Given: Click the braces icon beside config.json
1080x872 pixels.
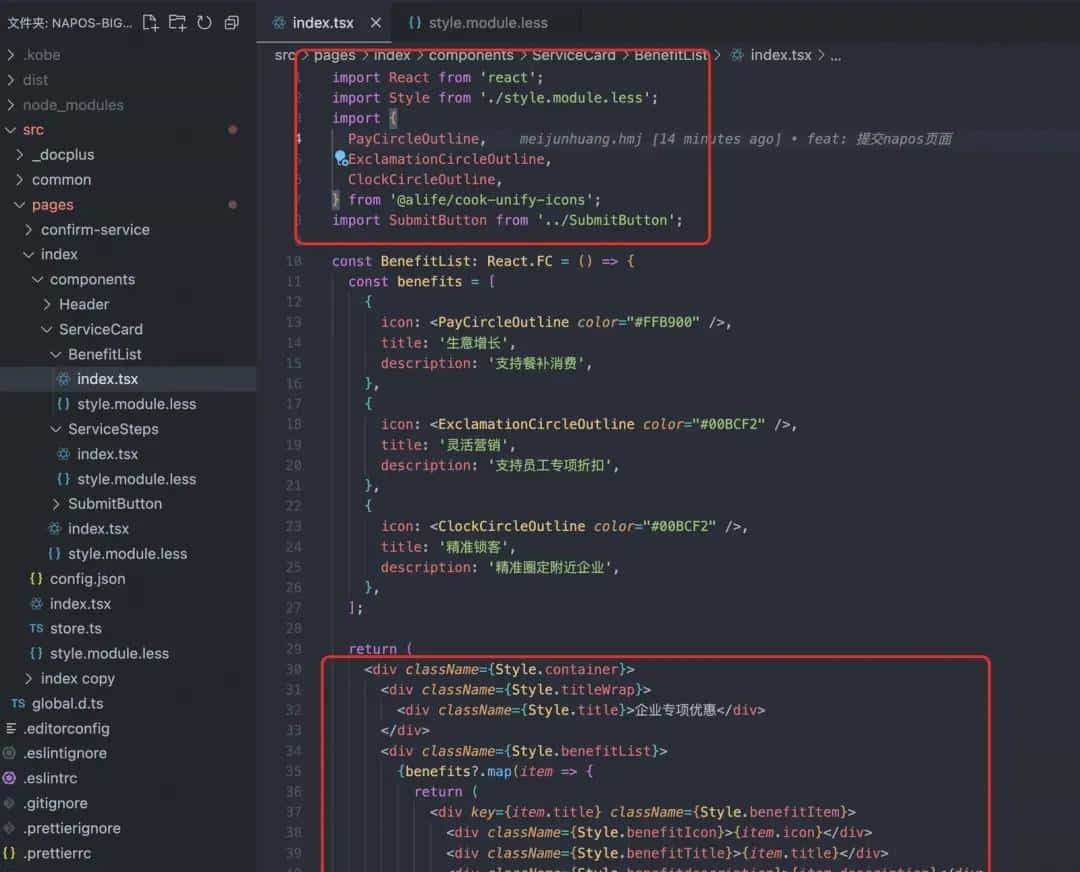Looking at the screenshot, I should pyautogui.click(x=36, y=579).
